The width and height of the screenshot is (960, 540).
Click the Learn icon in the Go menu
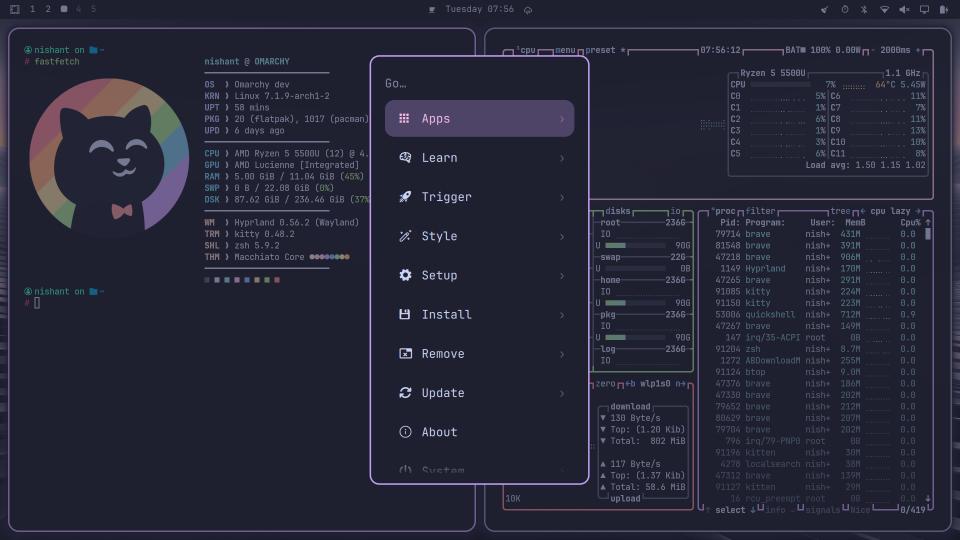[x=405, y=157]
